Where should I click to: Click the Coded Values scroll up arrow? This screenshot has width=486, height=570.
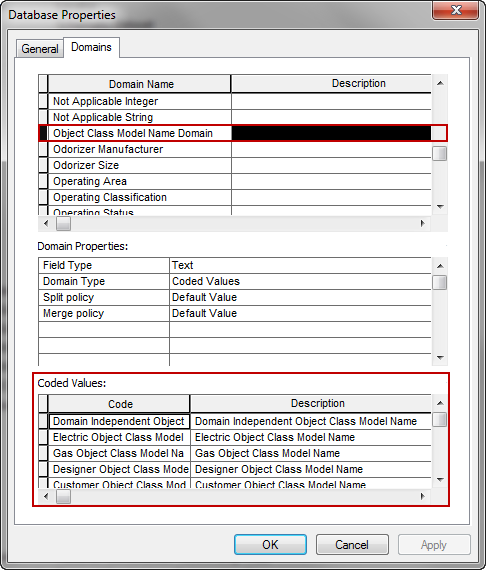(x=440, y=403)
